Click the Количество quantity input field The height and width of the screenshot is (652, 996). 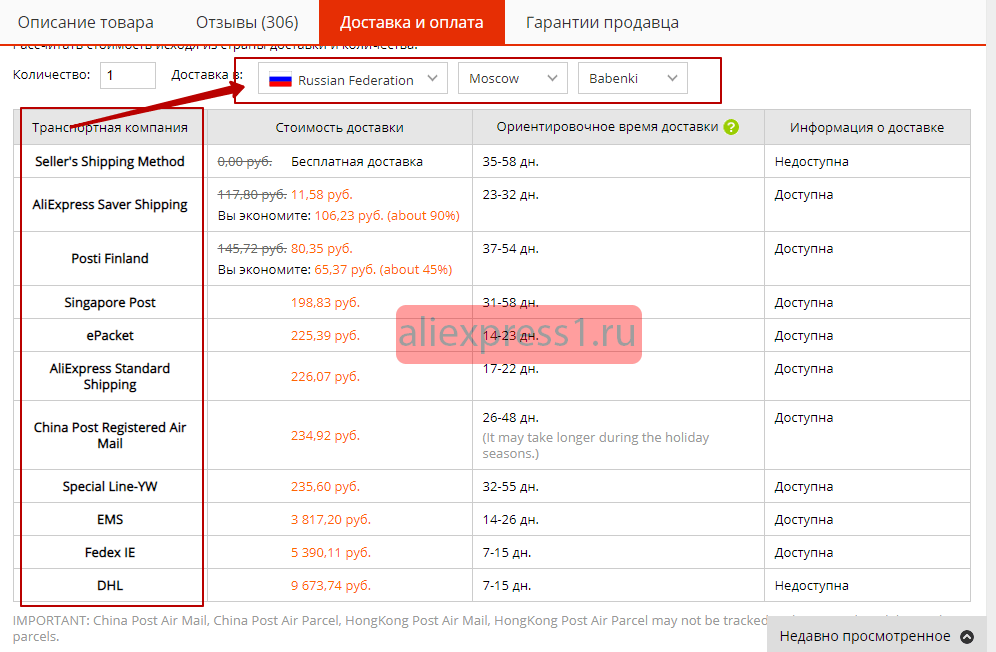point(128,76)
